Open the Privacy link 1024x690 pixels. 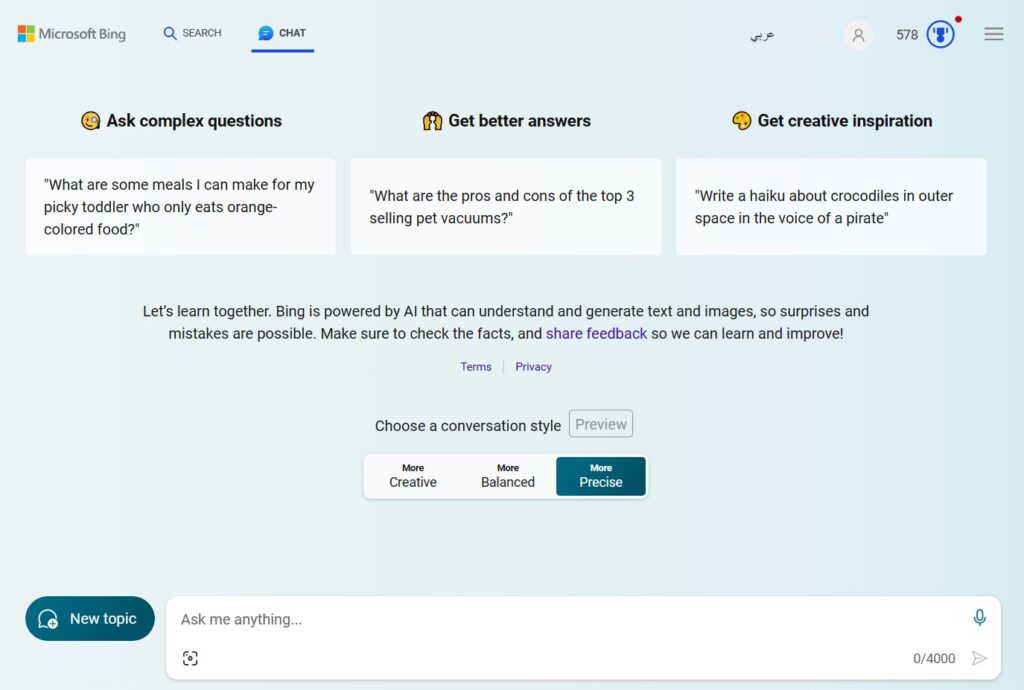(534, 367)
